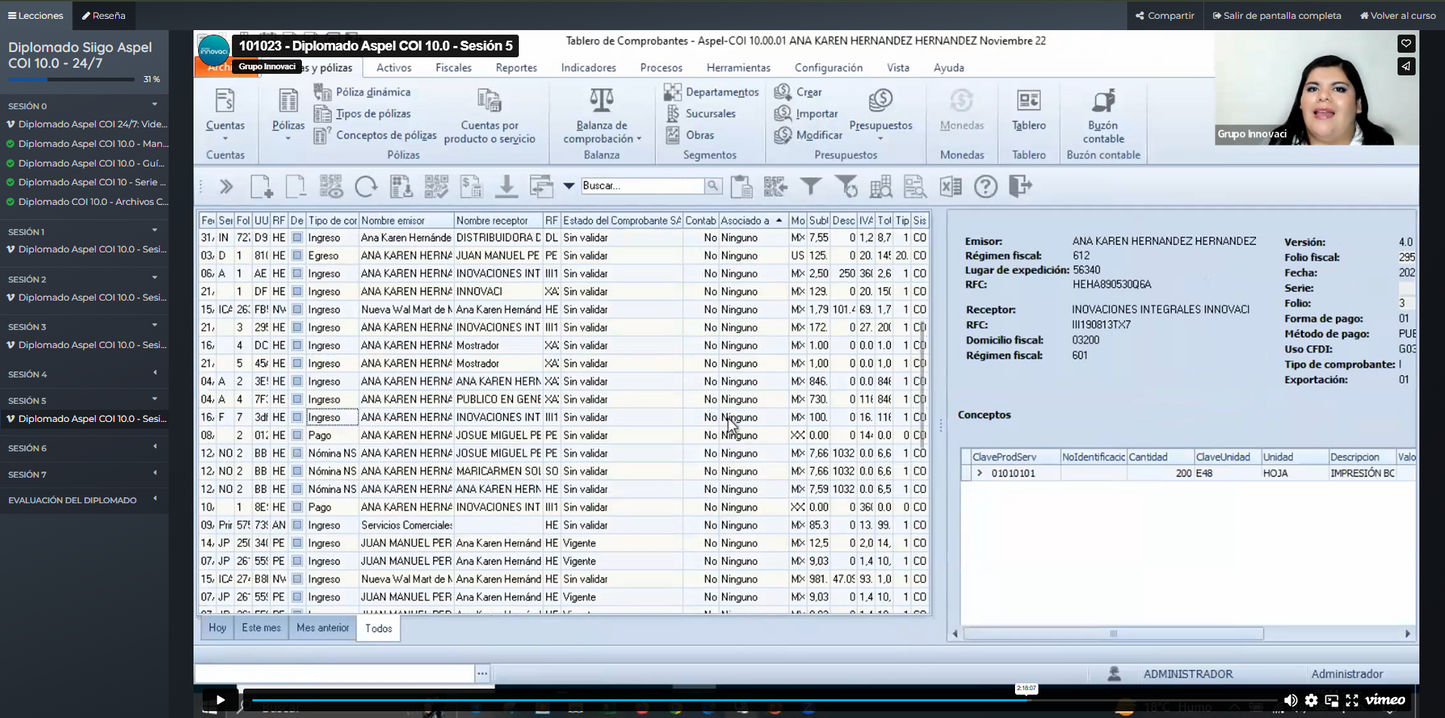Toggle checkbox in first Pago row

pos(297,436)
